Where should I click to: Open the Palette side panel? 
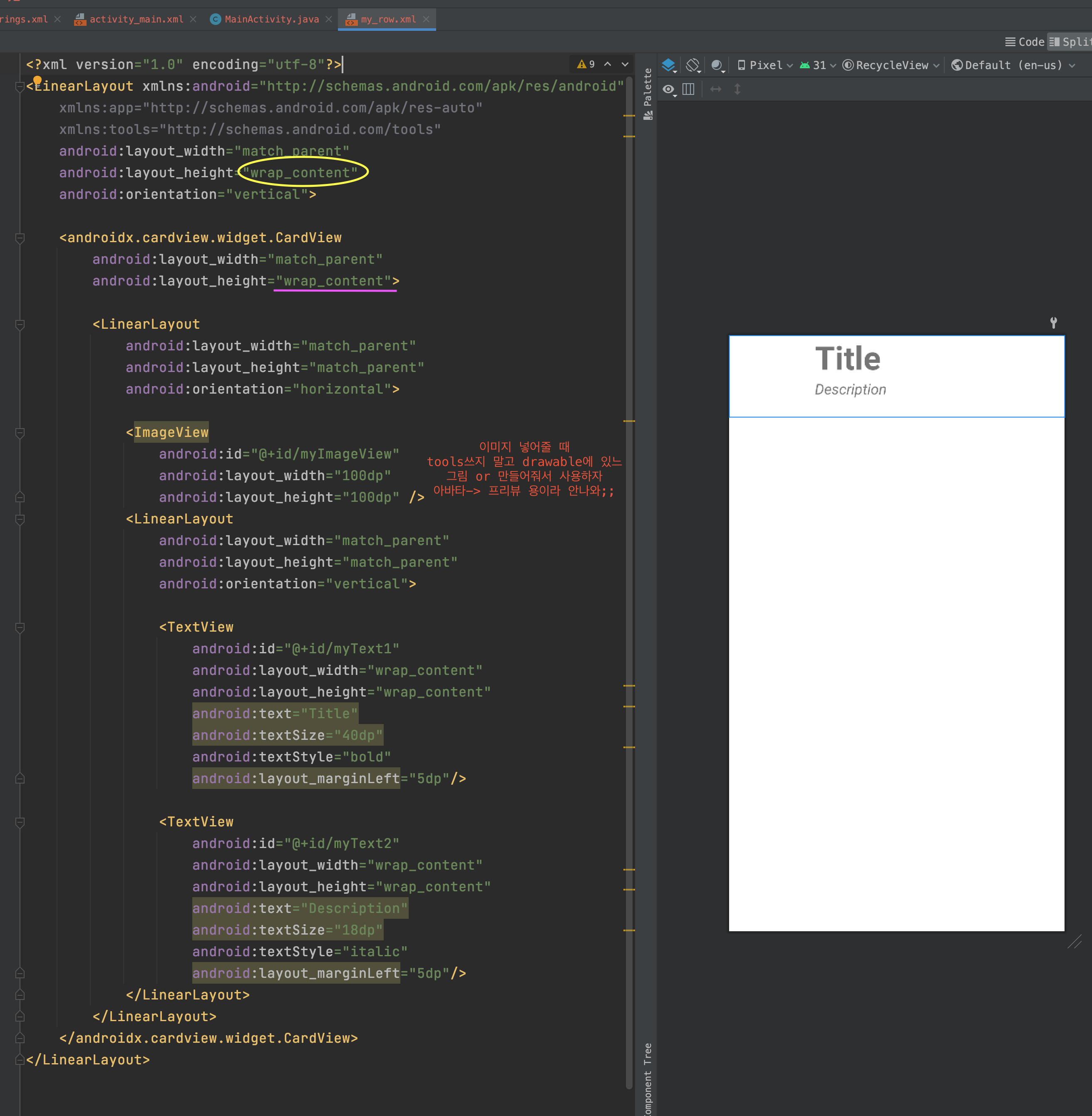point(648,93)
